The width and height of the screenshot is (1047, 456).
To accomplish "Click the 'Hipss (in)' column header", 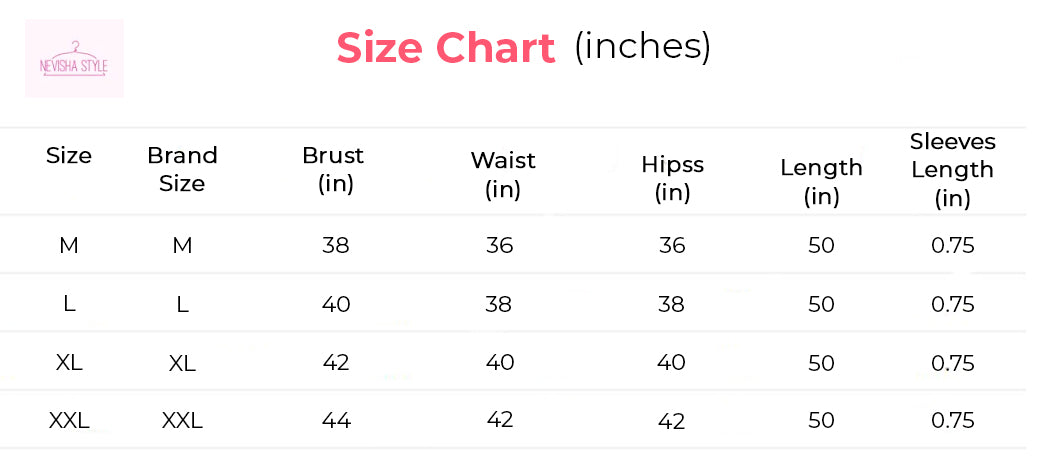I will (672, 178).
